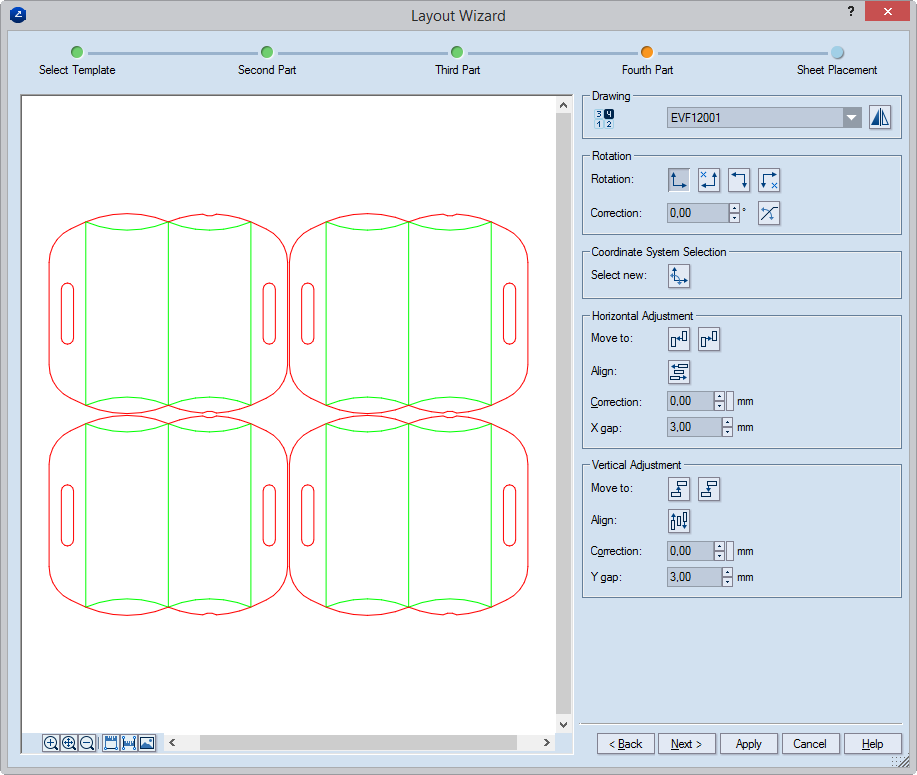Click the Apply button
This screenshot has width=917, height=775.
tap(748, 744)
